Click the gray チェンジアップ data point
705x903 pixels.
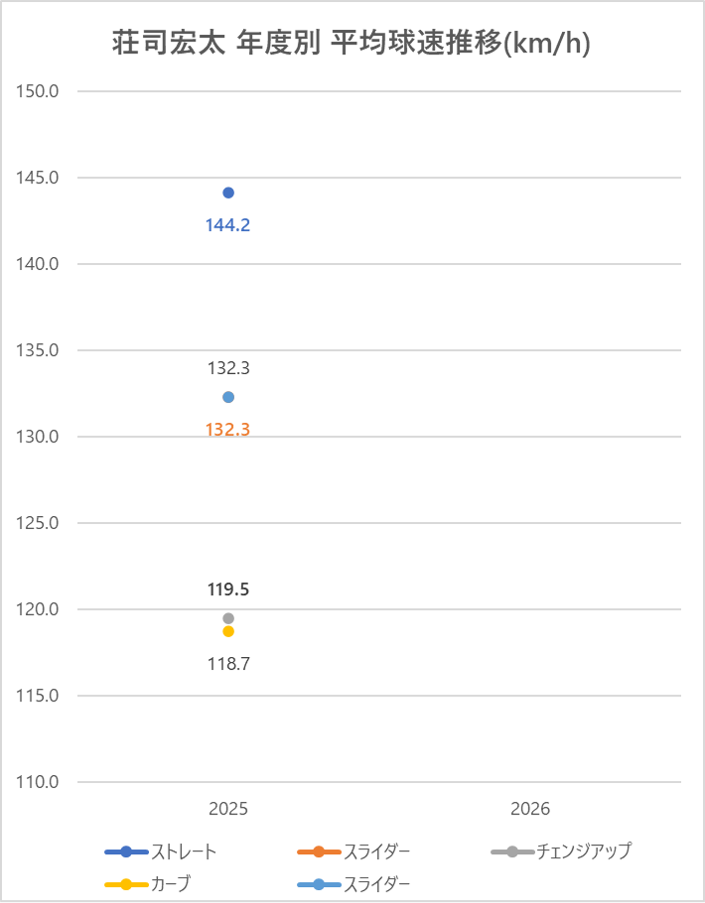click(x=228, y=618)
